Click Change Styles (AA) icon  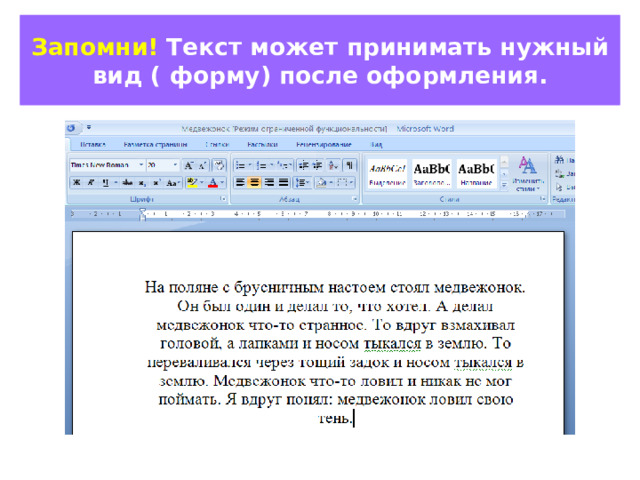(x=527, y=165)
